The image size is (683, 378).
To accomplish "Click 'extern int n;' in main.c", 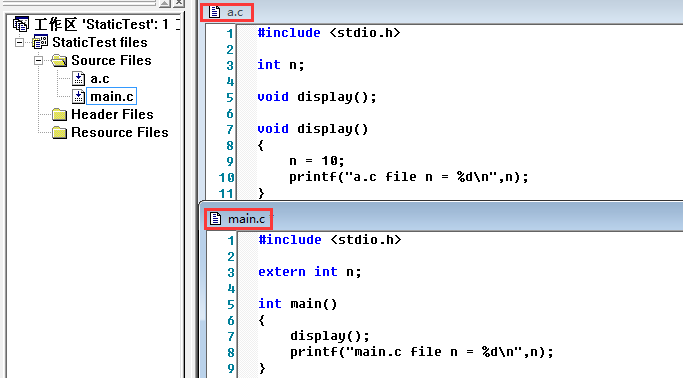I will coord(310,272).
